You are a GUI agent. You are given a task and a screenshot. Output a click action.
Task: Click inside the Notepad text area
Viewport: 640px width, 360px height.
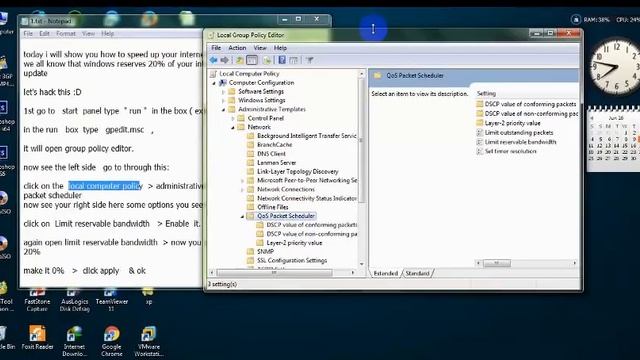[112, 163]
